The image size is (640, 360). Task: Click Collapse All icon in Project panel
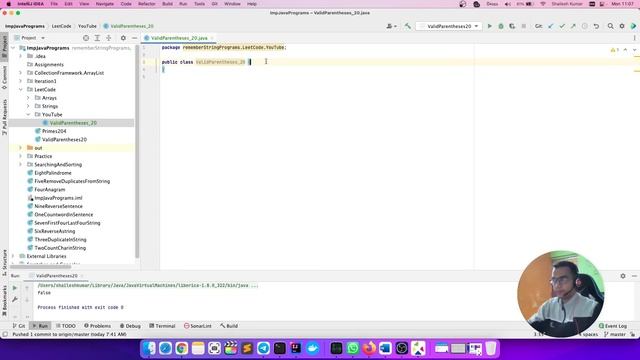coord(109,38)
